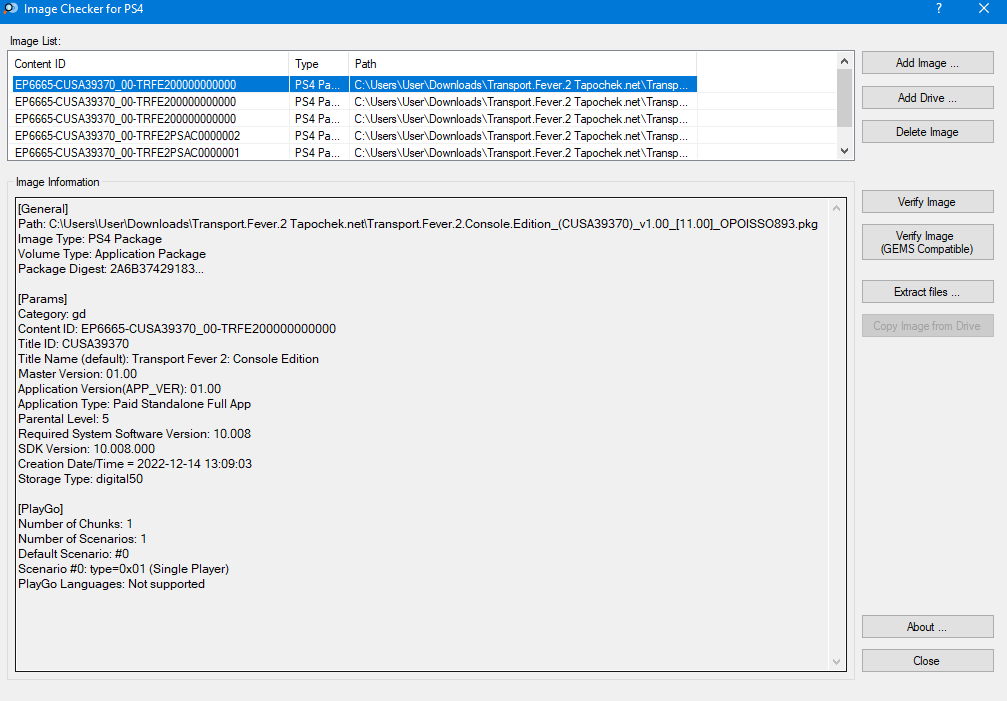Select the highlighted first image row
Screen dimensions: 1007x701
pyautogui.click(x=355, y=84)
